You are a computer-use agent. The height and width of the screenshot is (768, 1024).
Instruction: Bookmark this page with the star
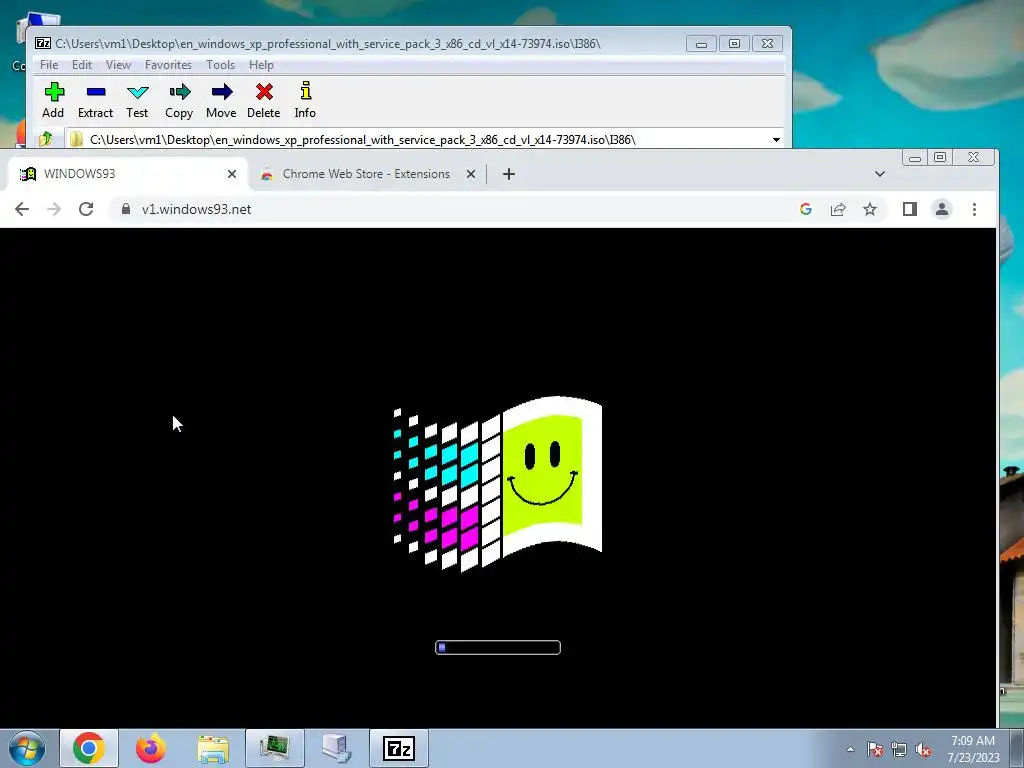870,209
